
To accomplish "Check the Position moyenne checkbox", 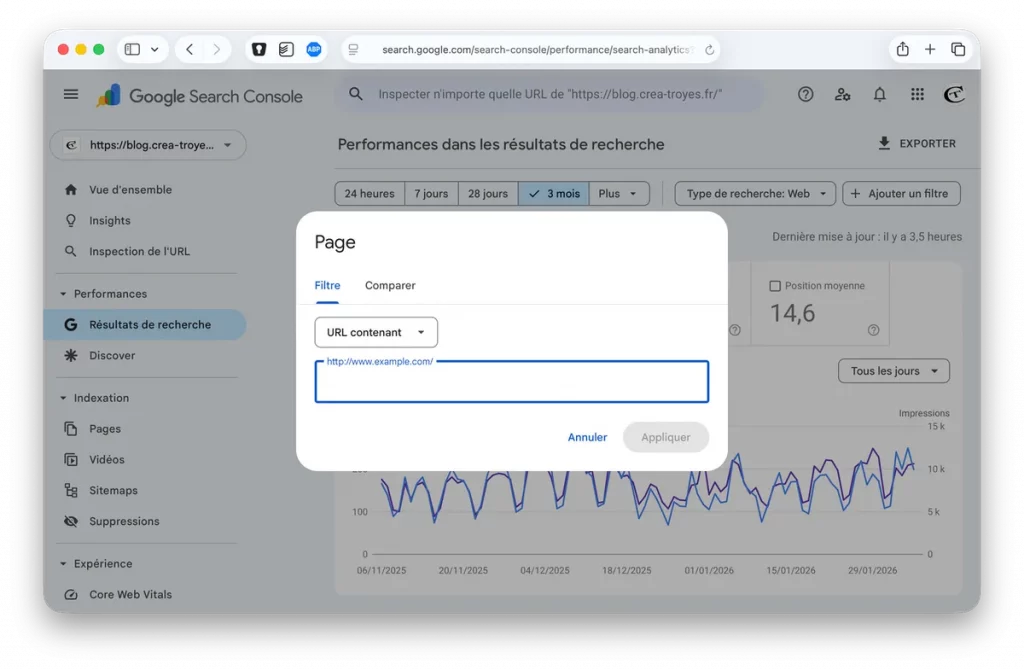I will [776, 285].
